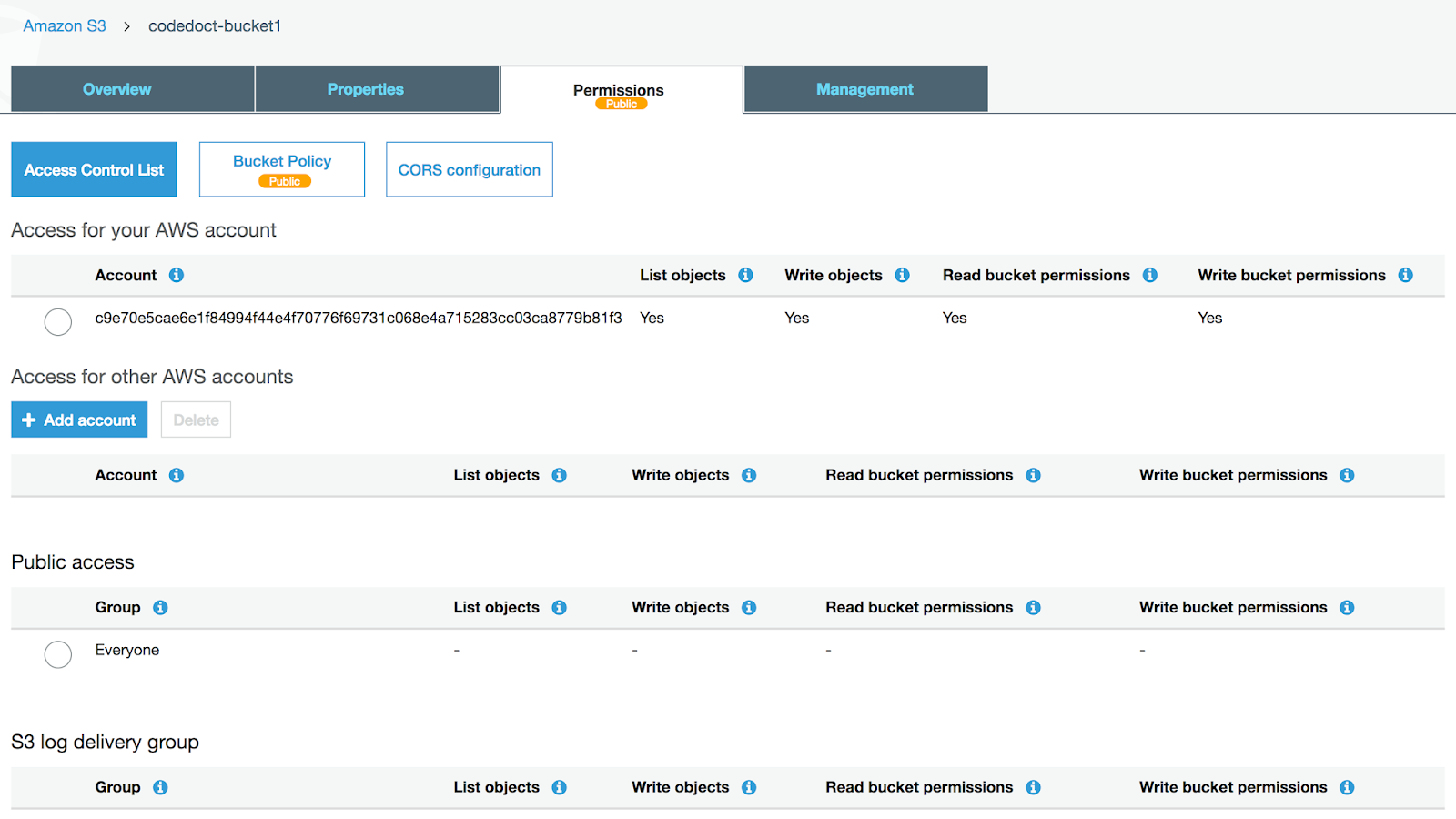Click the Add account button
This screenshot has height=819, width=1456.
pos(79,420)
